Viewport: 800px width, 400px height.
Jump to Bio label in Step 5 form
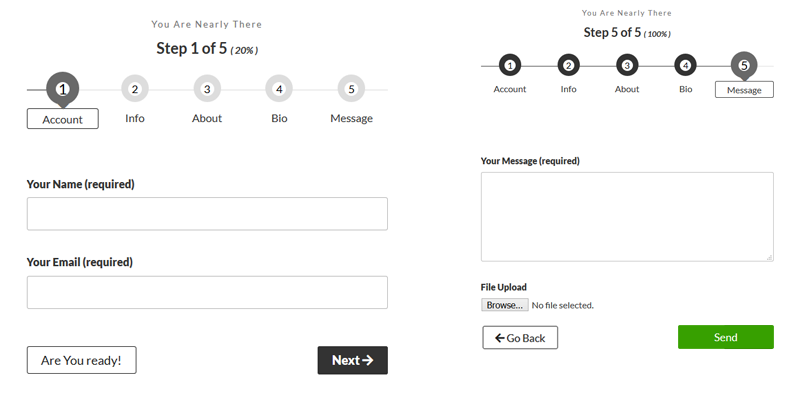[685, 89]
